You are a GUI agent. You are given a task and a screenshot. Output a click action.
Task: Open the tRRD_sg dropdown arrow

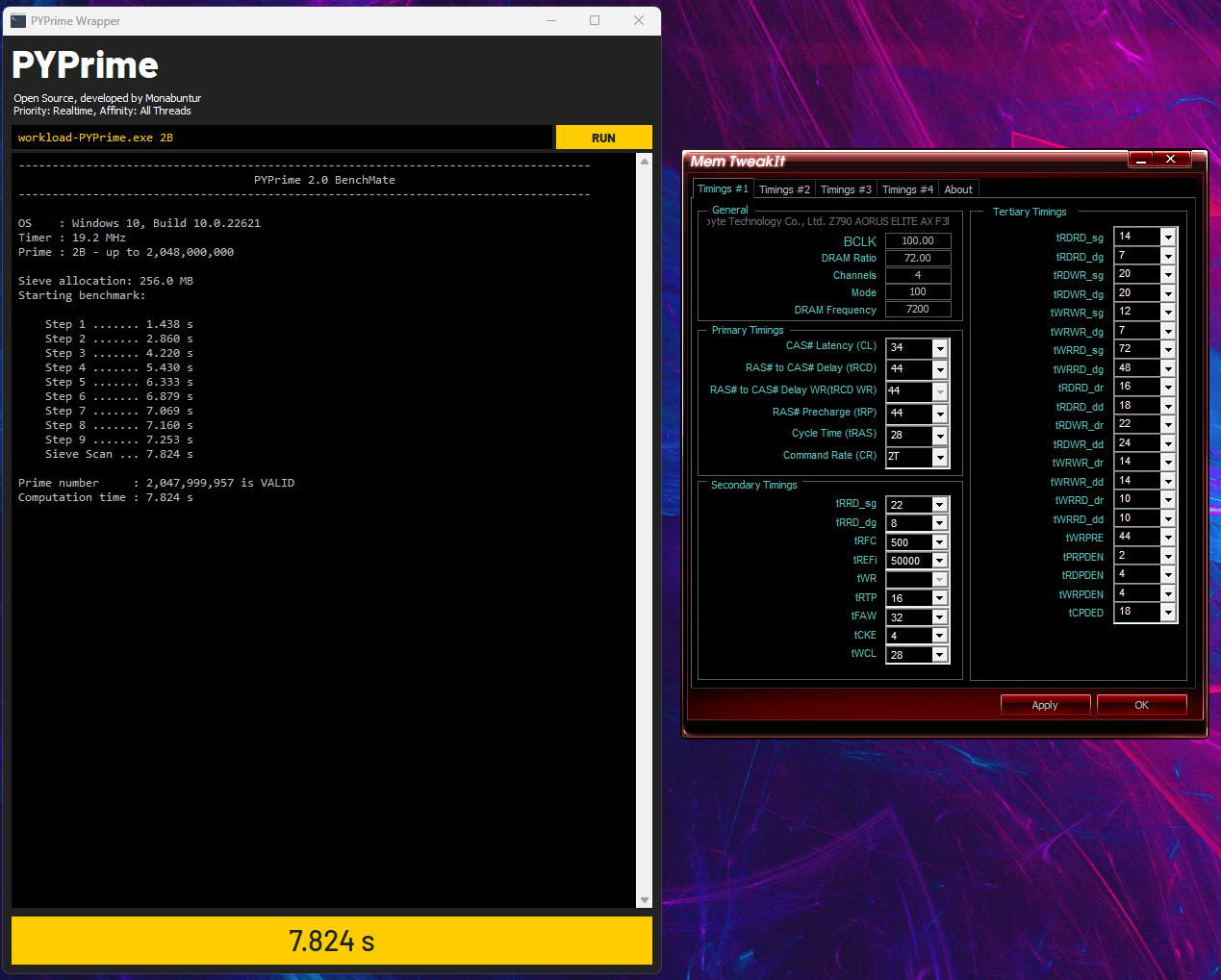coord(940,505)
